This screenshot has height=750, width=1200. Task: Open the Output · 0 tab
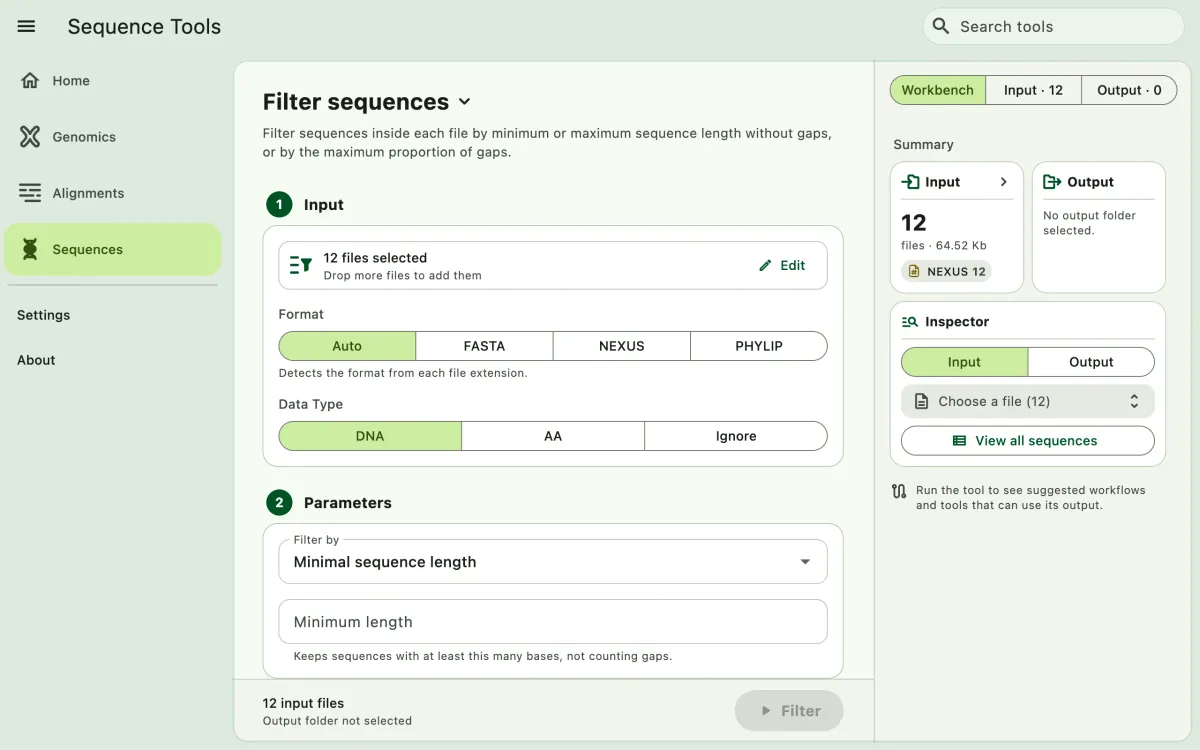(1130, 90)
